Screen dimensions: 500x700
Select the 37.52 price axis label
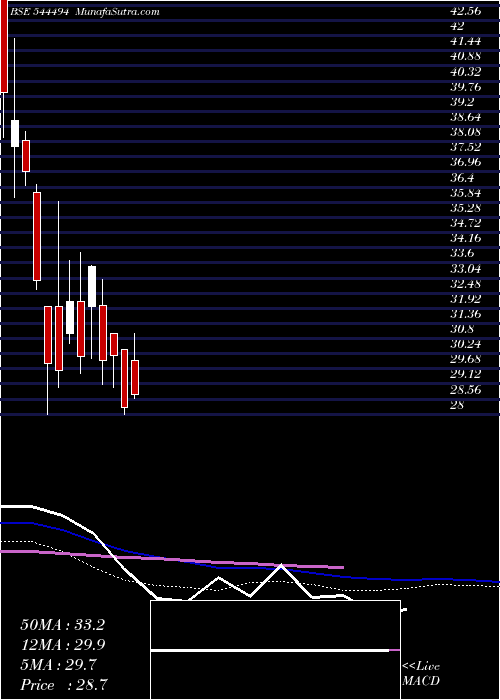[467, 148]
